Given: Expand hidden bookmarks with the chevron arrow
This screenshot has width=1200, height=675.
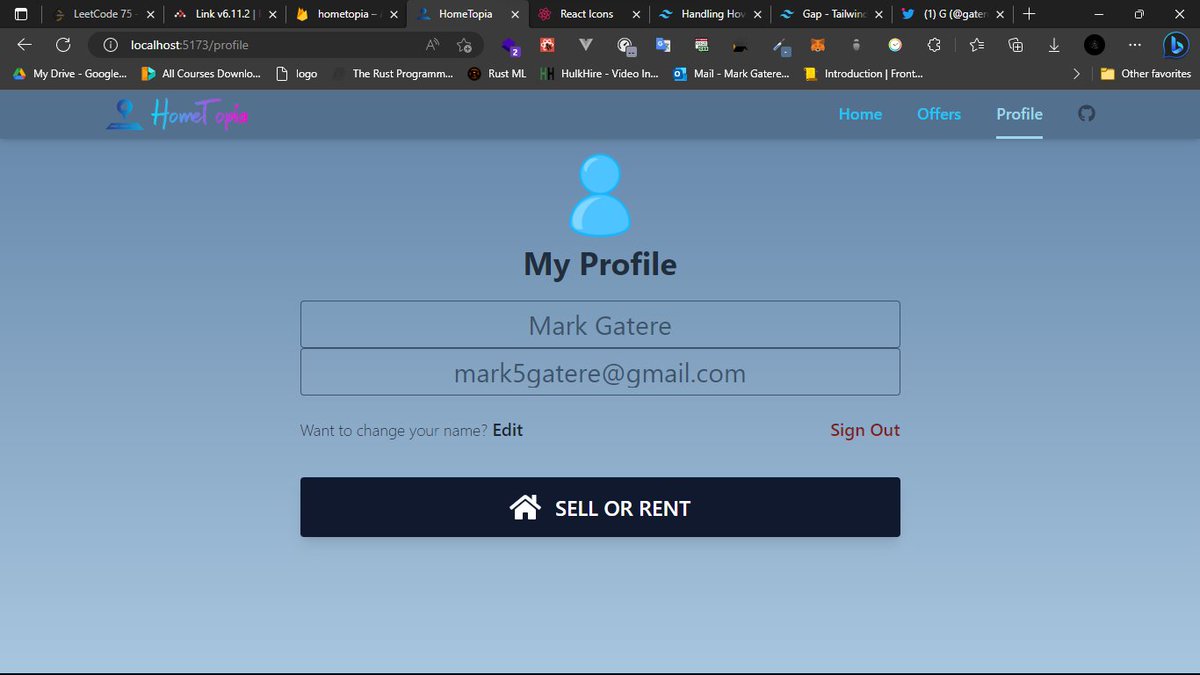Looking at the screenshot, I should (x=1076, y=74).
